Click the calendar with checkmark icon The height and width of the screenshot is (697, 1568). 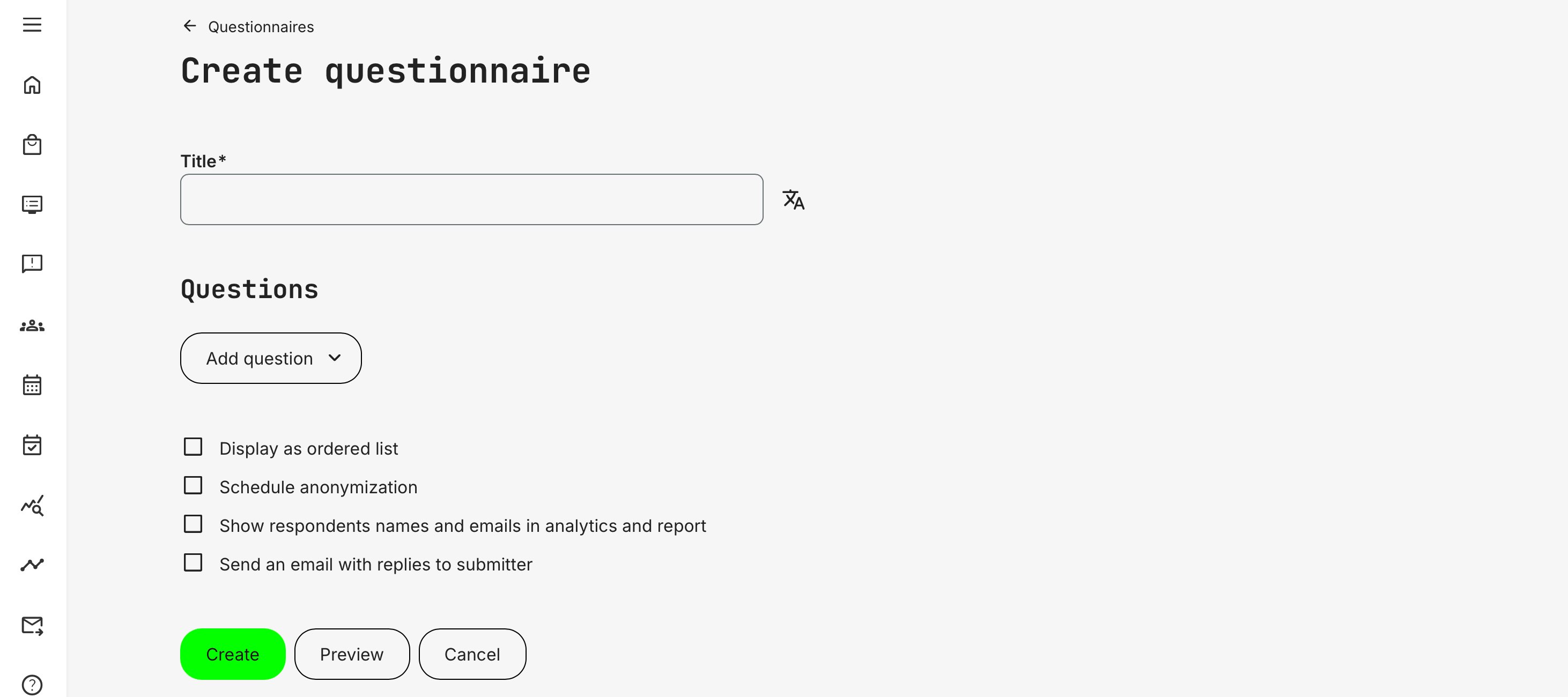pos(32,445)
